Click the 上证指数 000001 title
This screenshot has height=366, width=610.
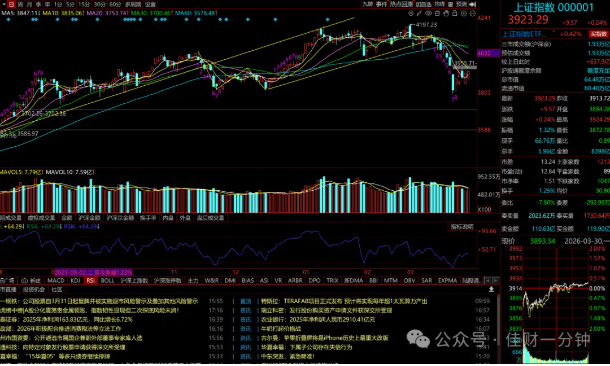click(554, 7)
